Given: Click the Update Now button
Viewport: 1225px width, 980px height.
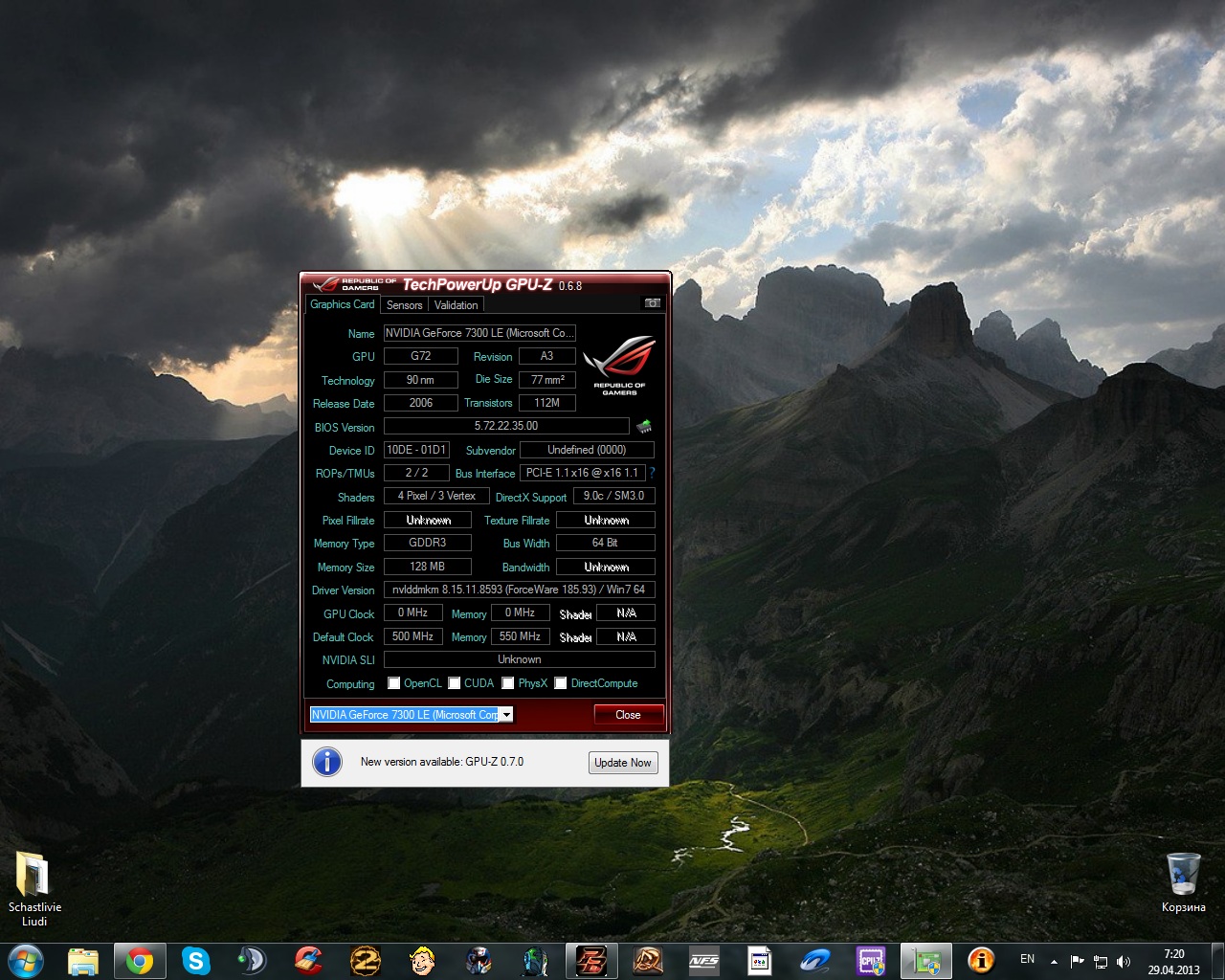Looking at the screenshot, I should coord(622,763).
